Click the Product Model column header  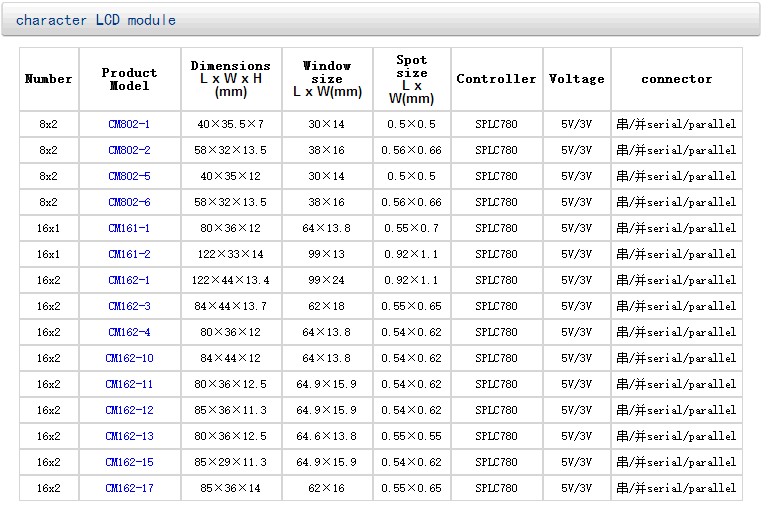pyautogui.click(x=129, y=79)
